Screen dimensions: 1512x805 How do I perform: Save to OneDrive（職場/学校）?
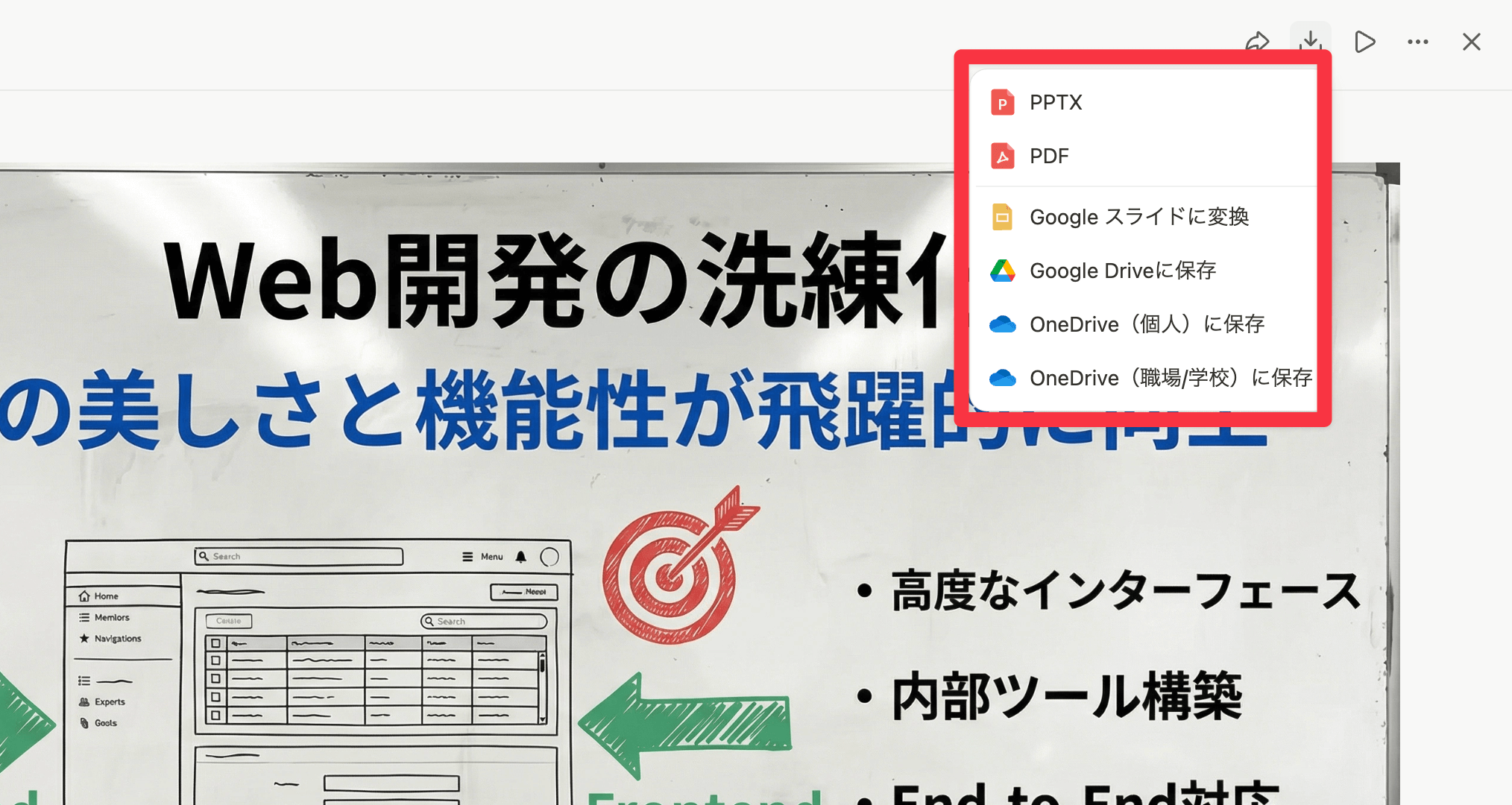tap(1171, 378)
